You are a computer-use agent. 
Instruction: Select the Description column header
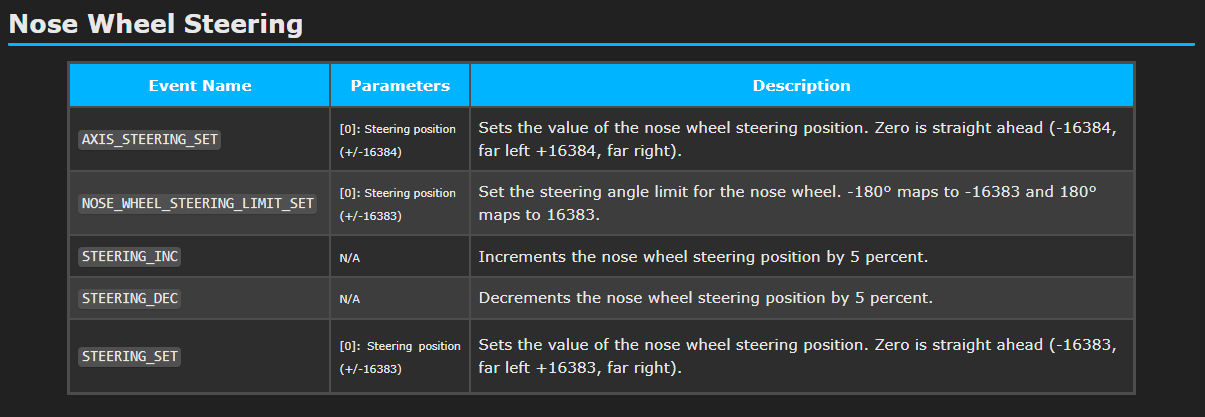(802, 86)
